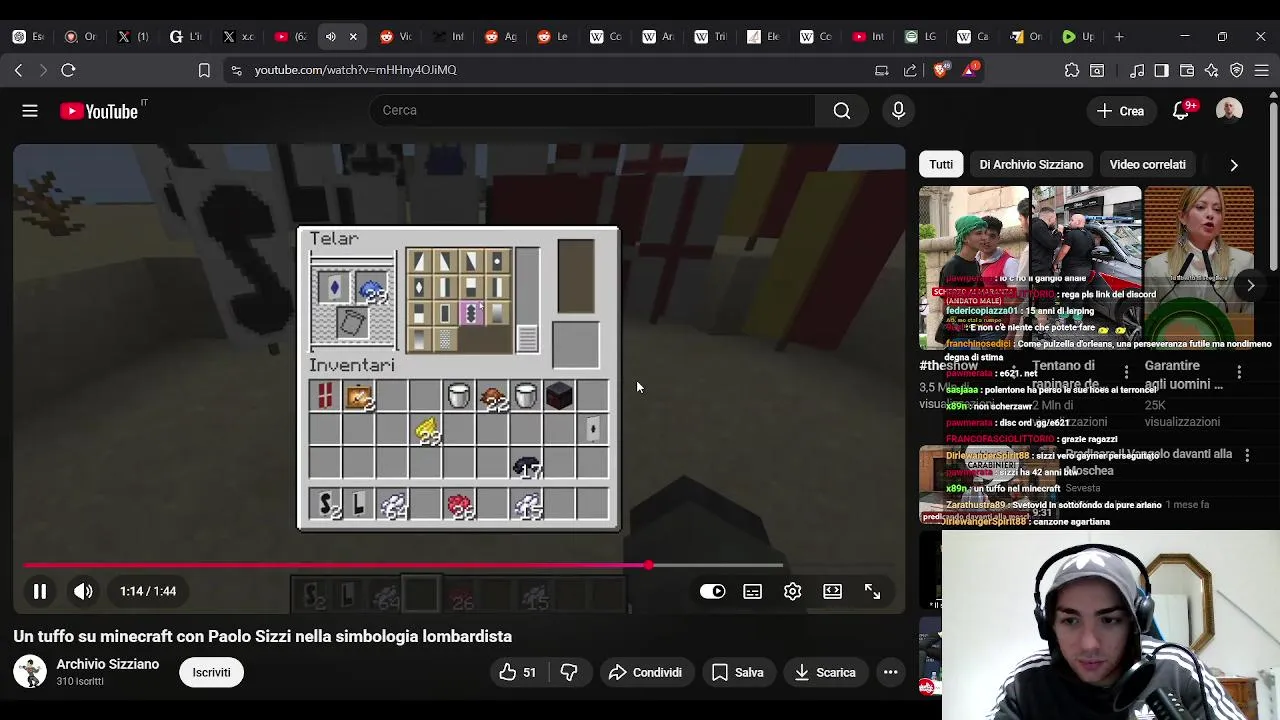
Task: Download via the Scarica button
Action: coord(825,672)
